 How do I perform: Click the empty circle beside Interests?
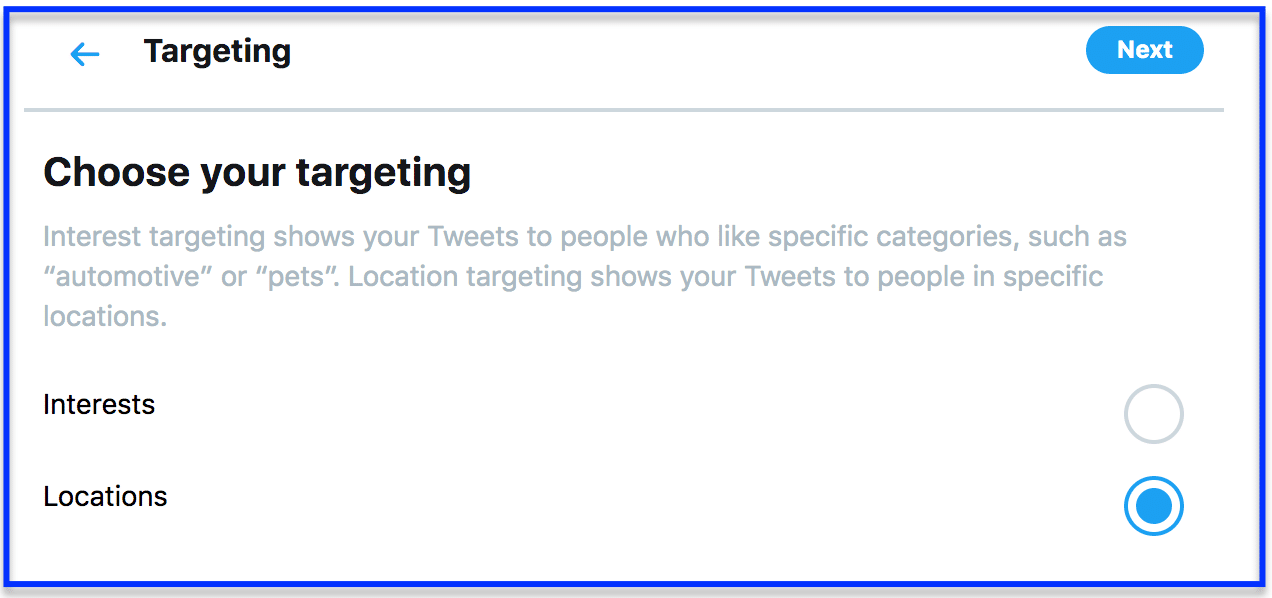(1153, 413)
